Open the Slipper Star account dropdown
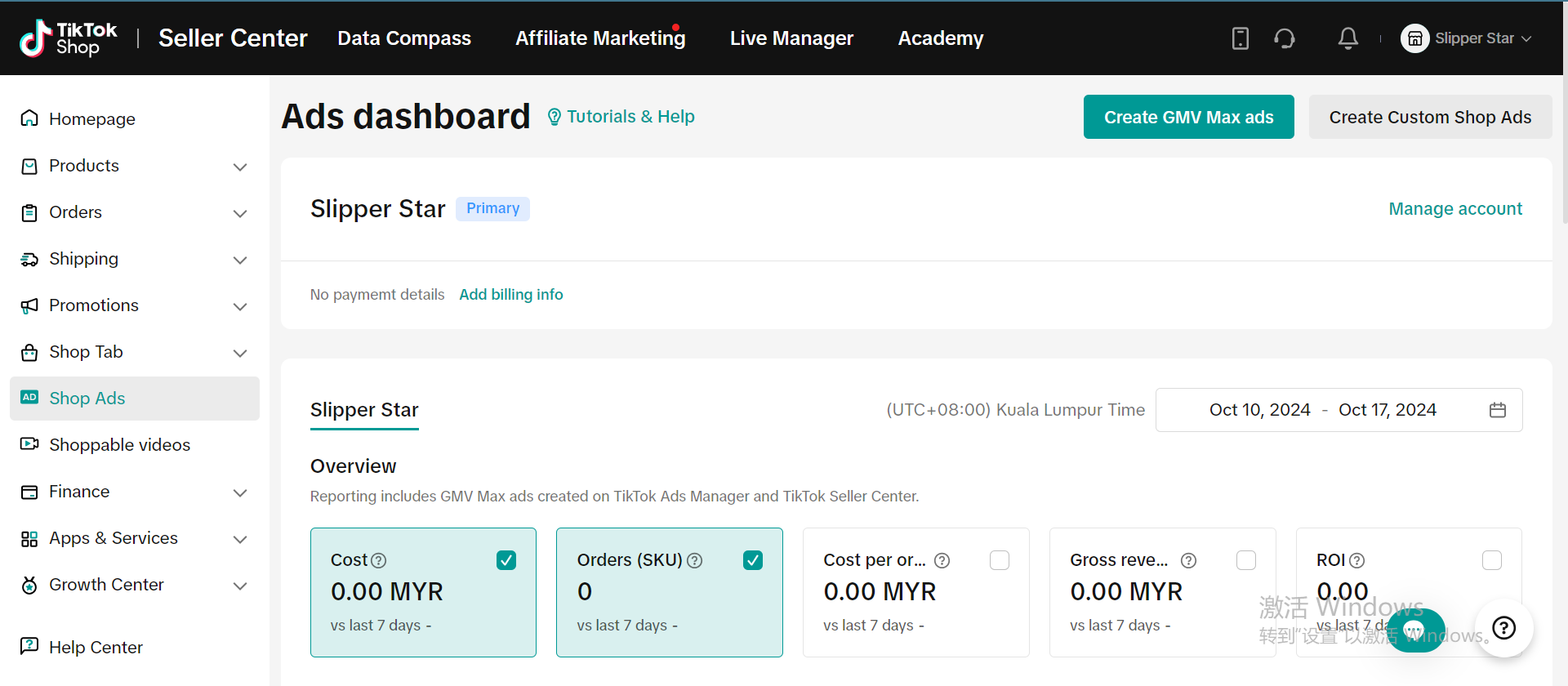The image size is (1568, 686). click(x=1467, y=38)
